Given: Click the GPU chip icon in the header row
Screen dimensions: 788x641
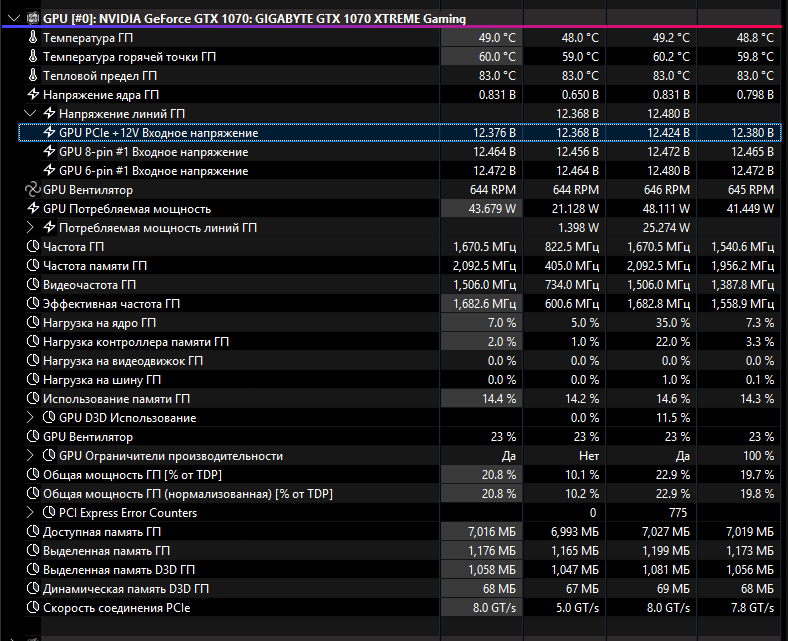Looking at the screenshot, I should 33,19.
